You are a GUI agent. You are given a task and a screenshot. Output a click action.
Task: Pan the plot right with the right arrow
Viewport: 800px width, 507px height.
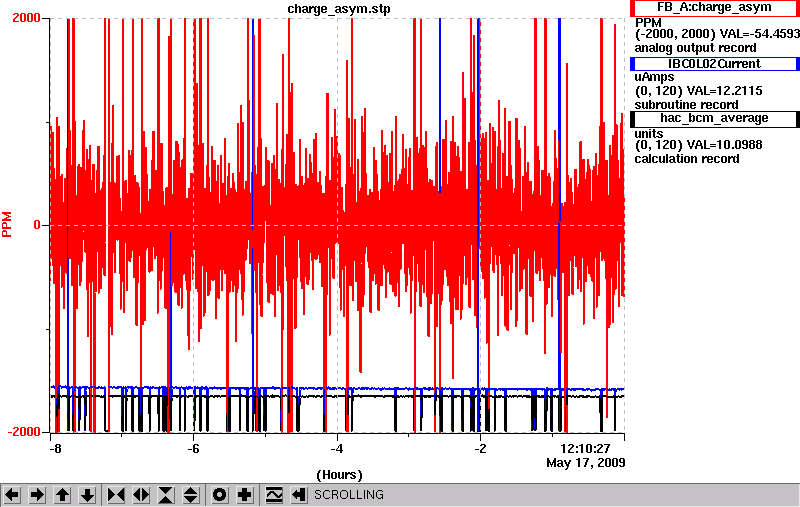coord(37,495)
